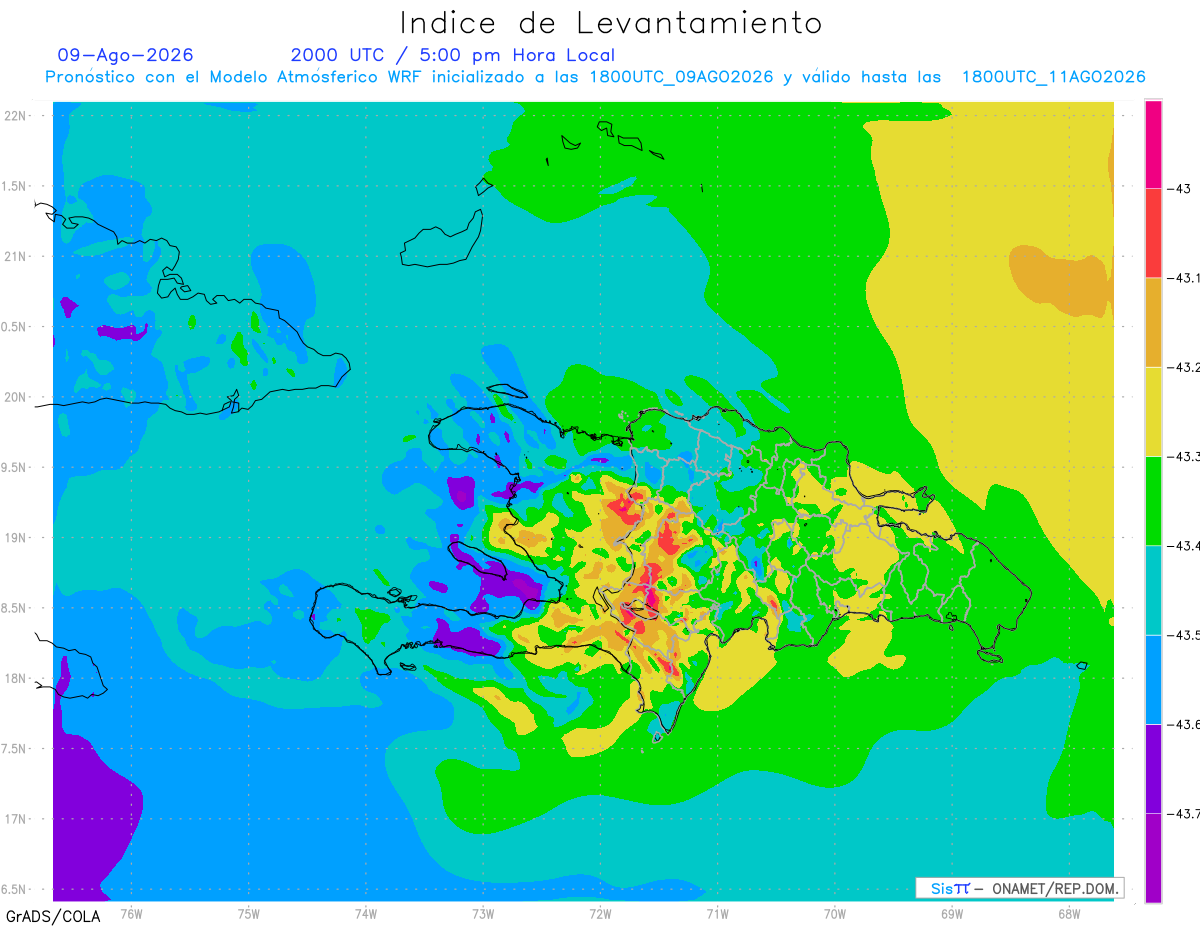
Task: Click longitude label '71W'
Action: 717,913
